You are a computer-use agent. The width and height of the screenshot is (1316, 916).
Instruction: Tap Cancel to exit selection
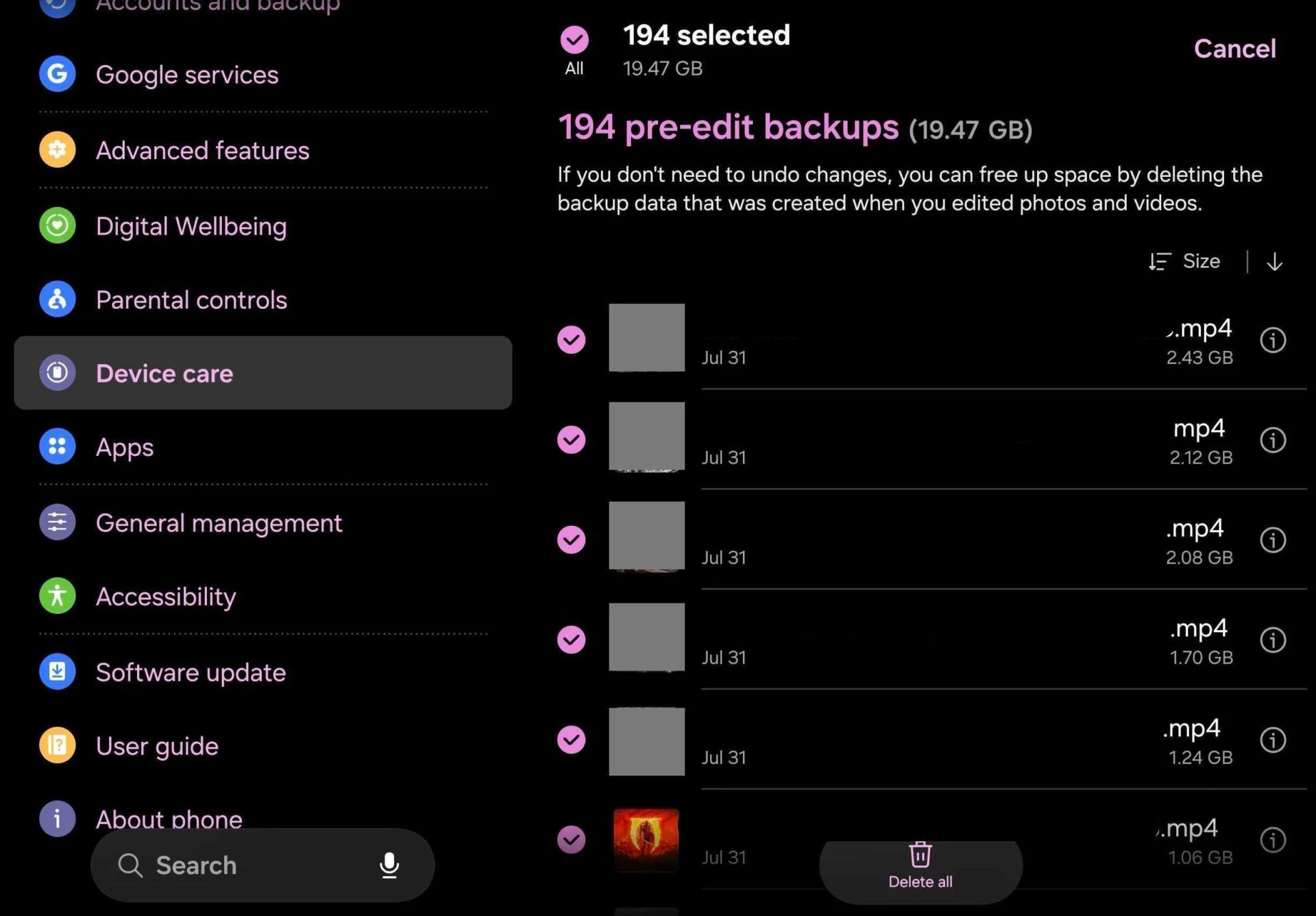(x=1234, y=49)
